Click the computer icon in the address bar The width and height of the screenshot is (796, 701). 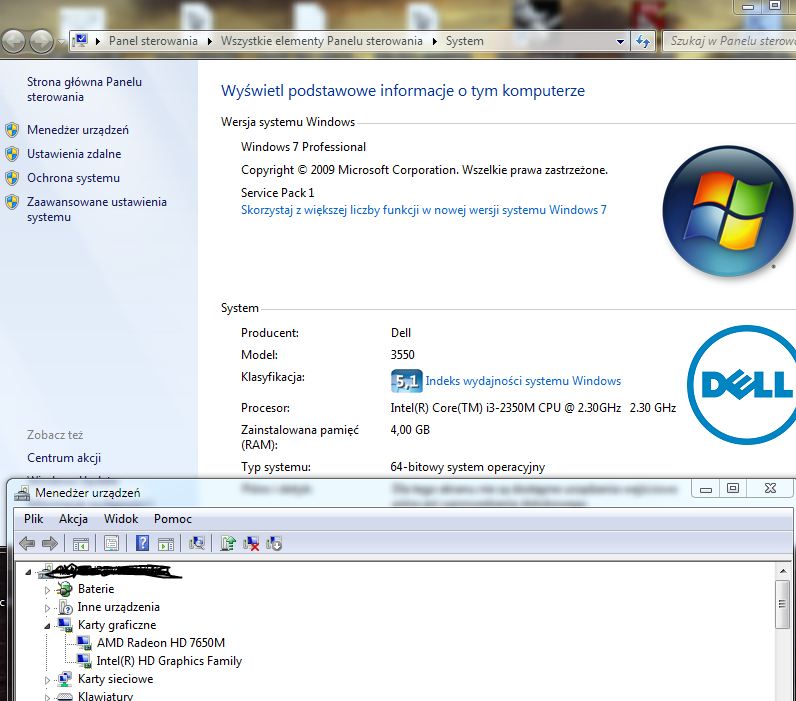tap(80, 40)
